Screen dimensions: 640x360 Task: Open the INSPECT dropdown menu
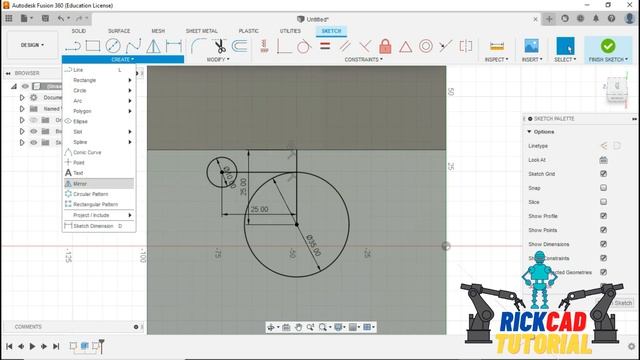click(x=497, y=60)
